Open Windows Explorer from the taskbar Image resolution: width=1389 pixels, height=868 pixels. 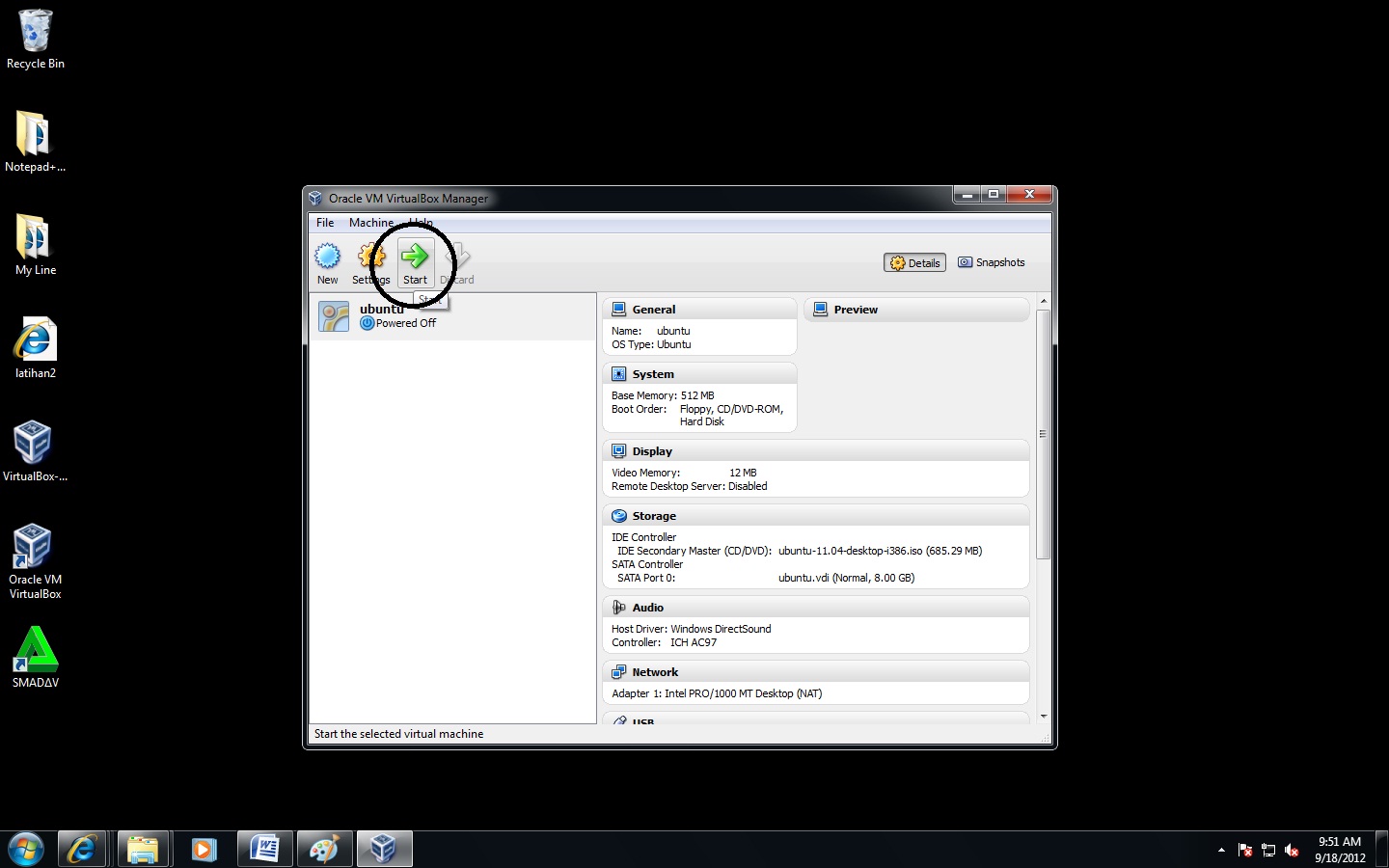pos(144,850)
